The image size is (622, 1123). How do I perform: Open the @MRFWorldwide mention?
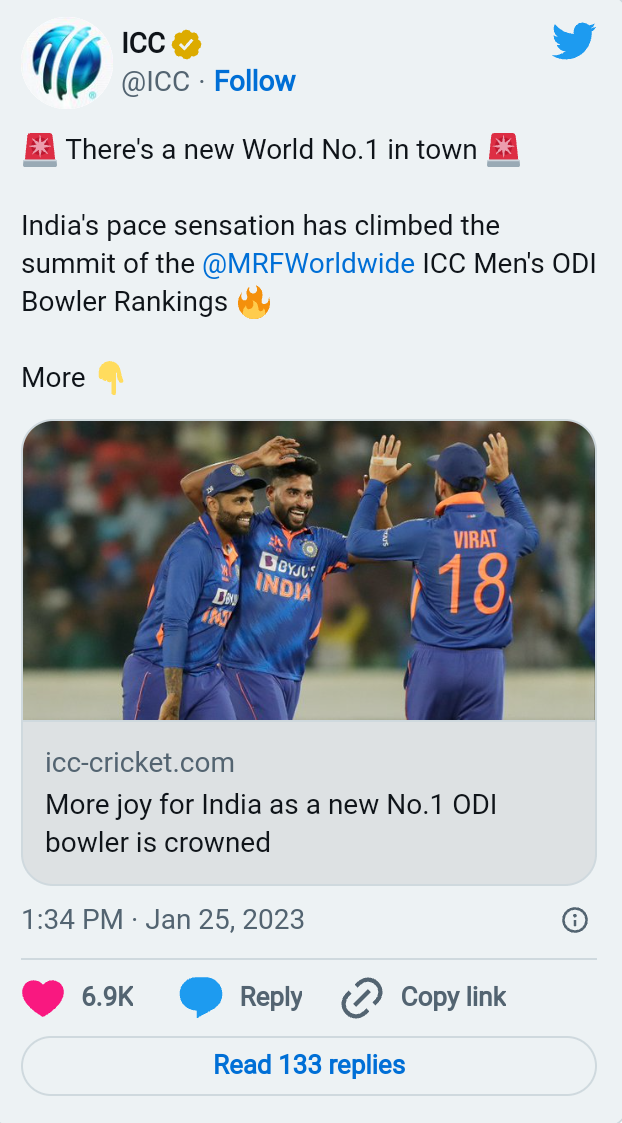pyautogui.click(x=308, y=263)
